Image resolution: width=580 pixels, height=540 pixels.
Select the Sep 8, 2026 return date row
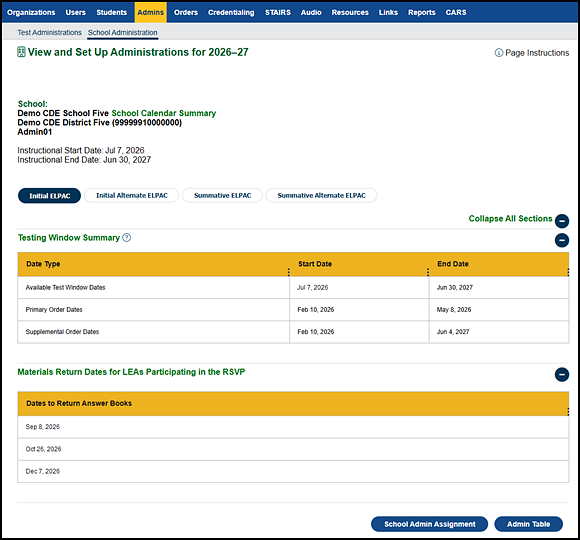[x=293, y=427]
